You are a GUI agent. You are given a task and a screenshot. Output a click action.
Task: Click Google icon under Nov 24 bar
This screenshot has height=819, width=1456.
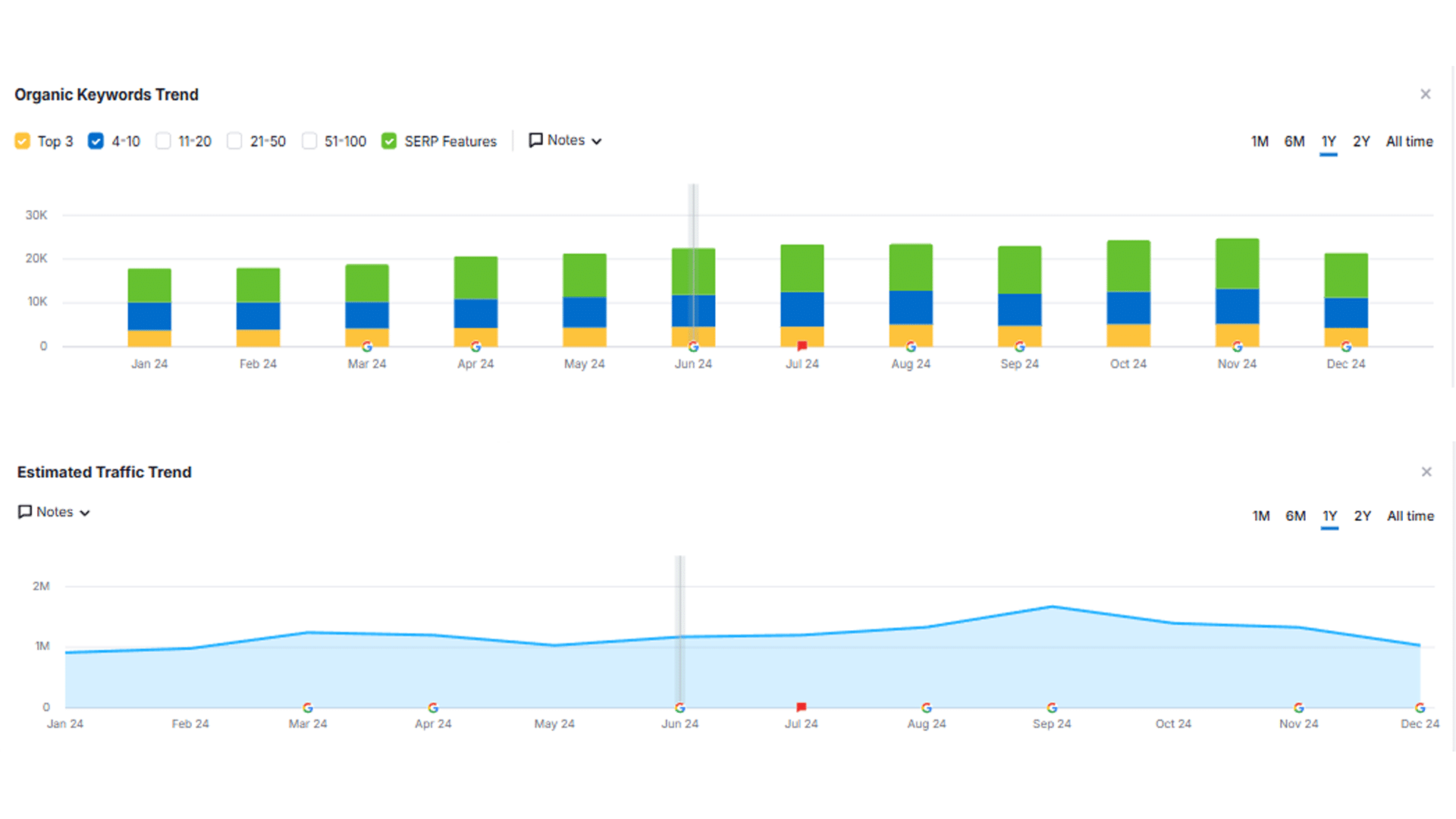(1237, 347)
